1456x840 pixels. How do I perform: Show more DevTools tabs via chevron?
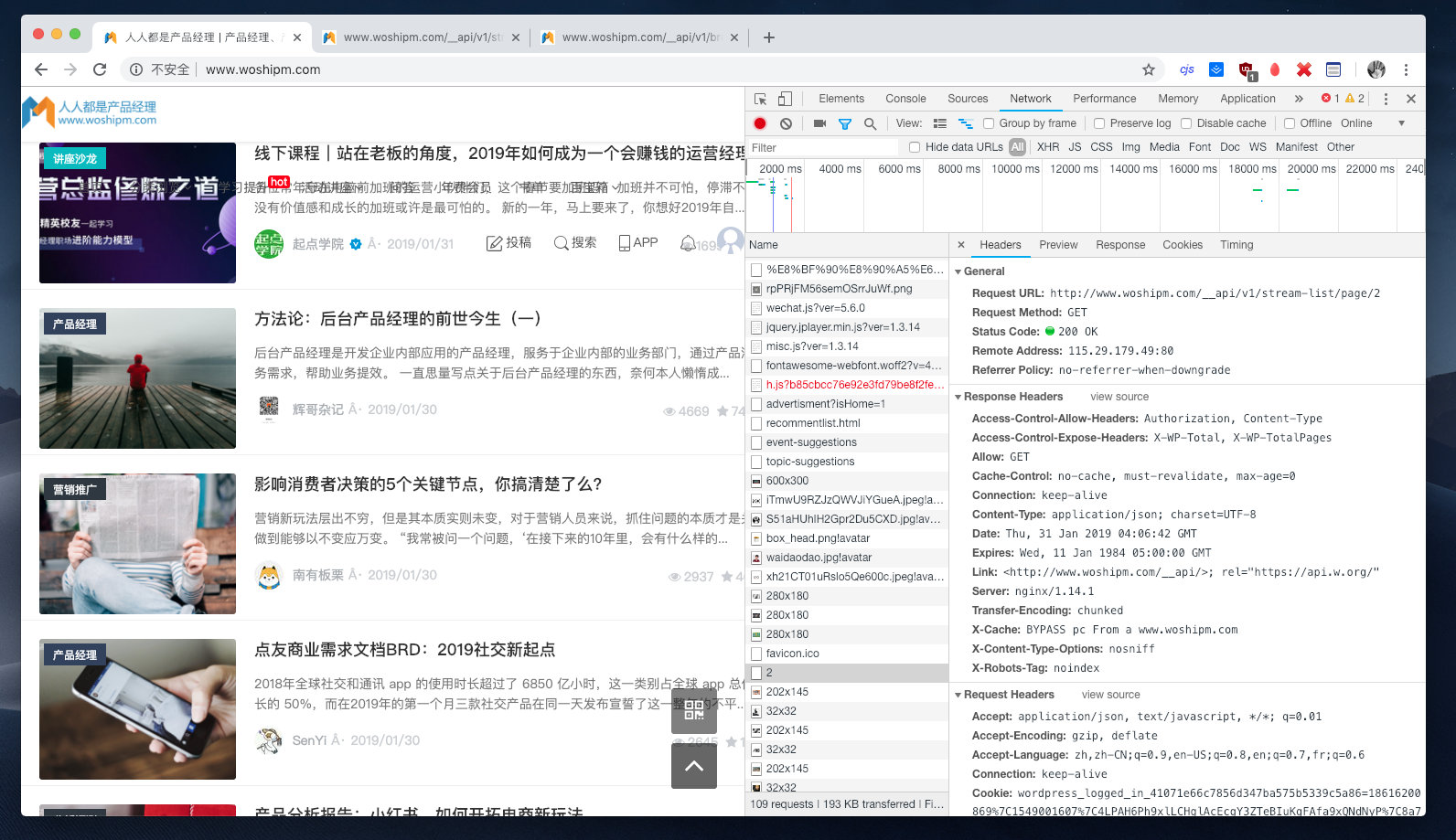(1299, 99)
